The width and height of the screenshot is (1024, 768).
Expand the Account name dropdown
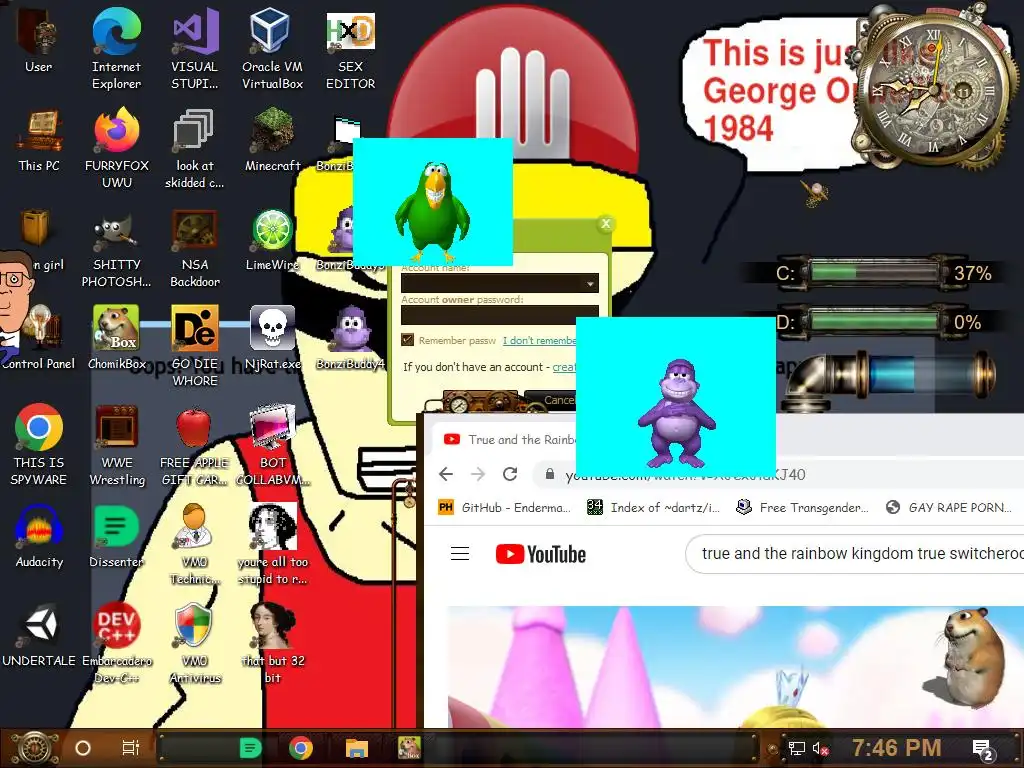[x=590, y=283]
